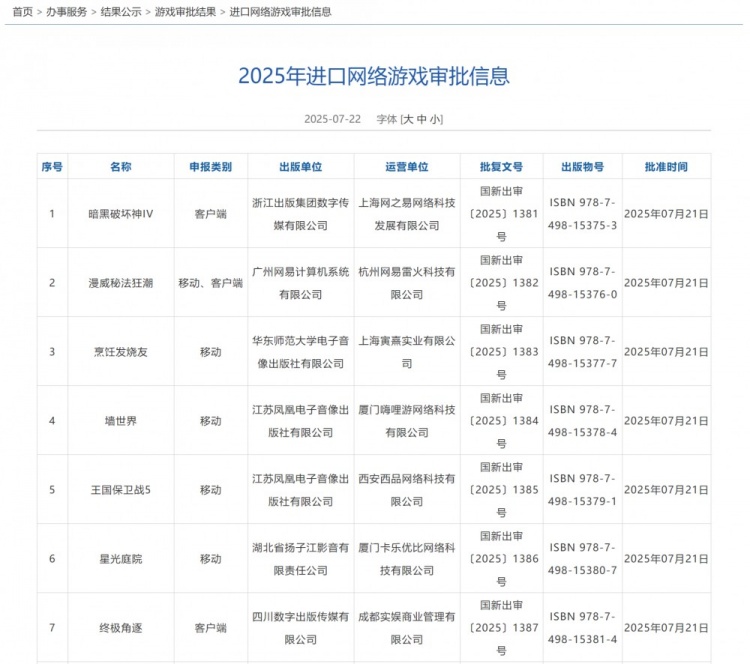Image resolution: width=750 pixels, height=664 pixels.
Task: Click ISBN 978-7-498-15379-1
Action: tap(583, 490)
